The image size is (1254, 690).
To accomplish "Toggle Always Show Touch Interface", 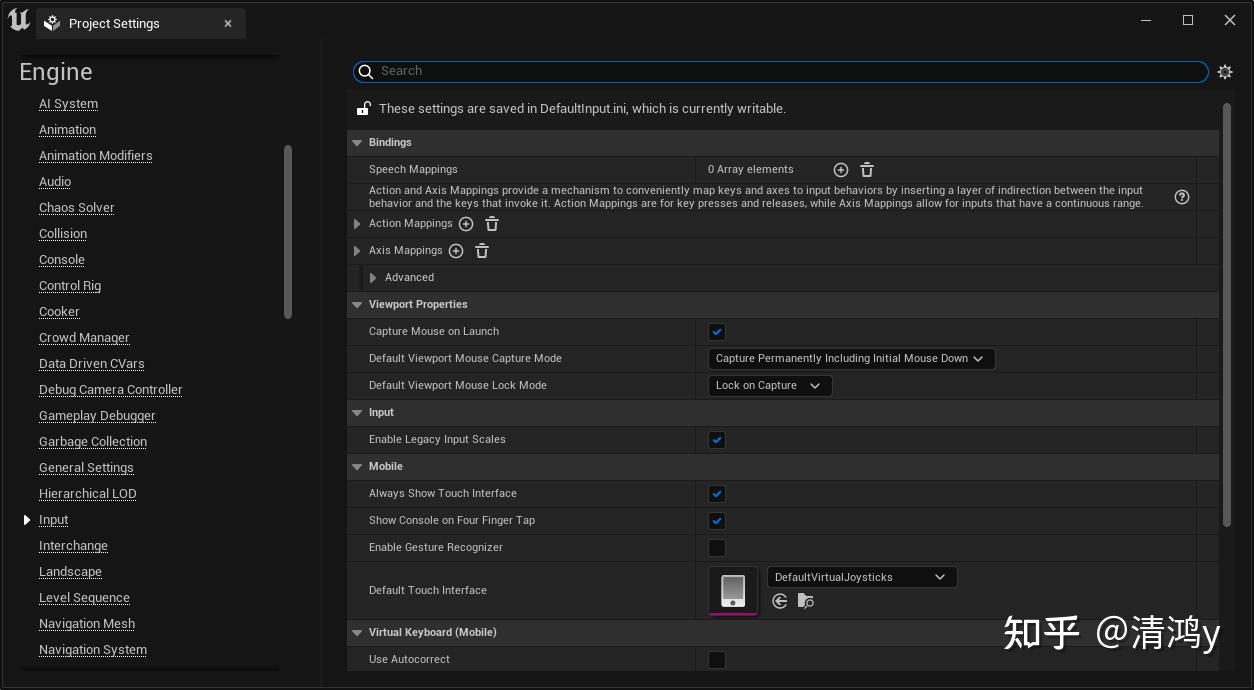I will (717, 494).
